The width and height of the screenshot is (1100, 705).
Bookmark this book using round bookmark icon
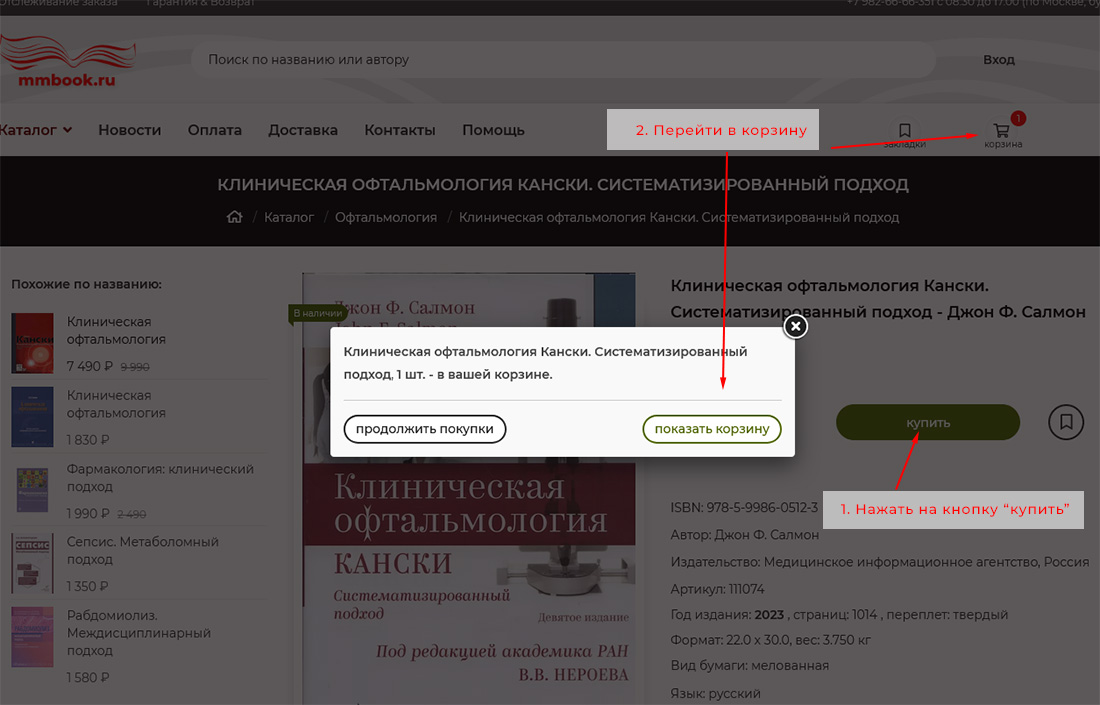(x=1066, y=422)
